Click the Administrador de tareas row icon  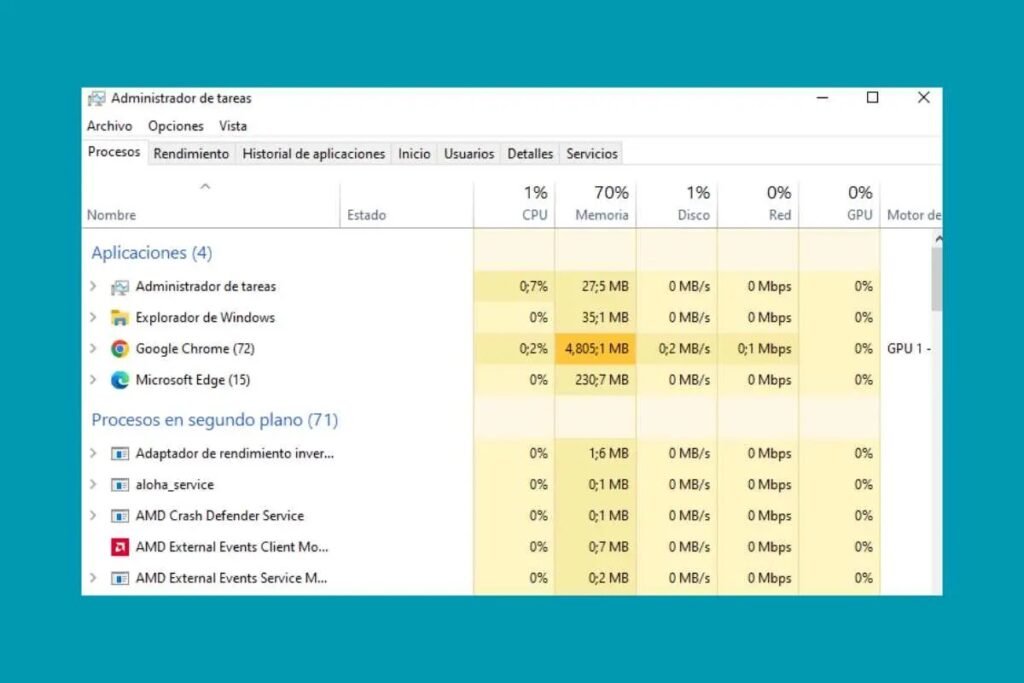[120, 287]
